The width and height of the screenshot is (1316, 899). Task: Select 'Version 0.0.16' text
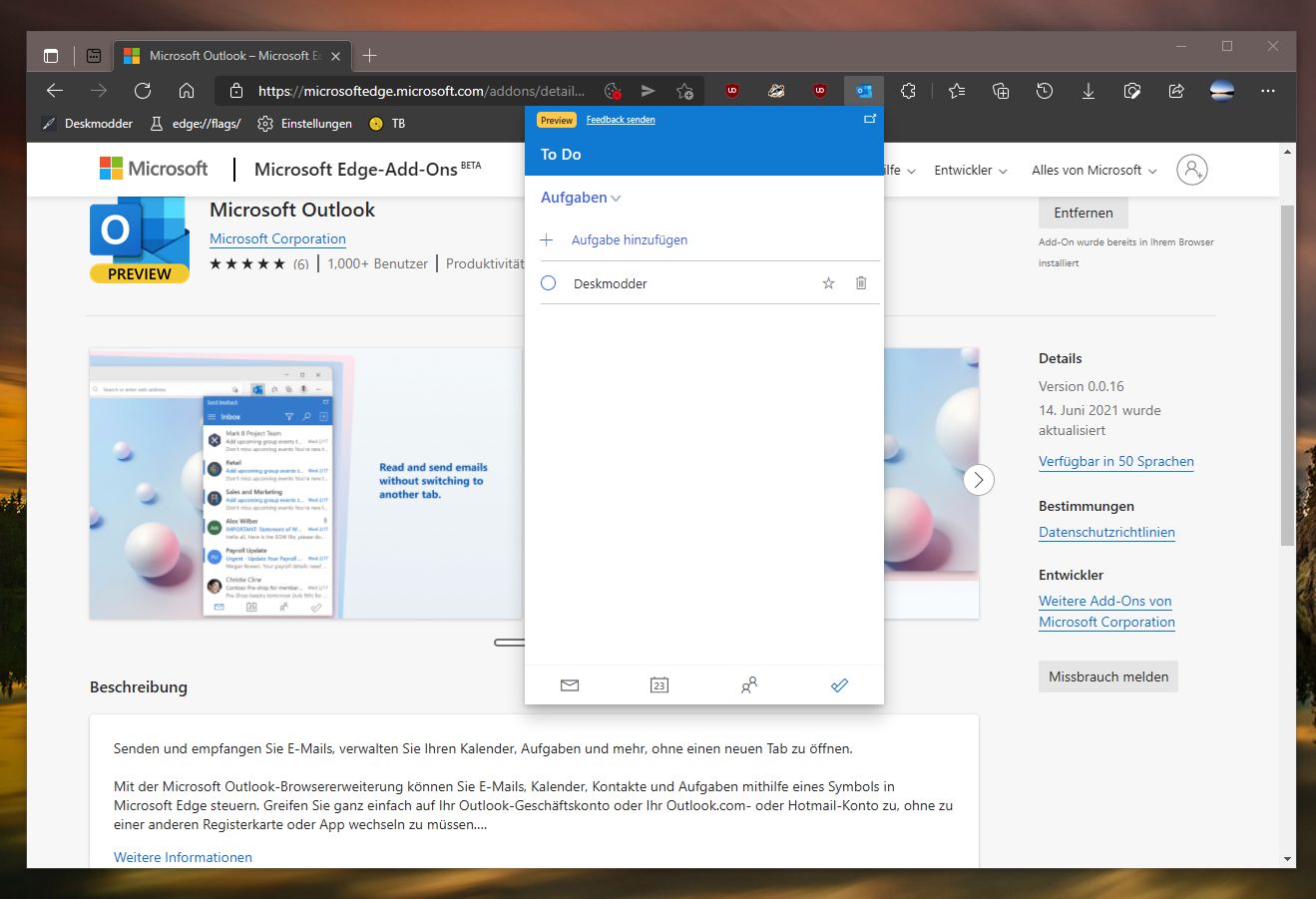pyautogui.click(x=1082, y=386)
